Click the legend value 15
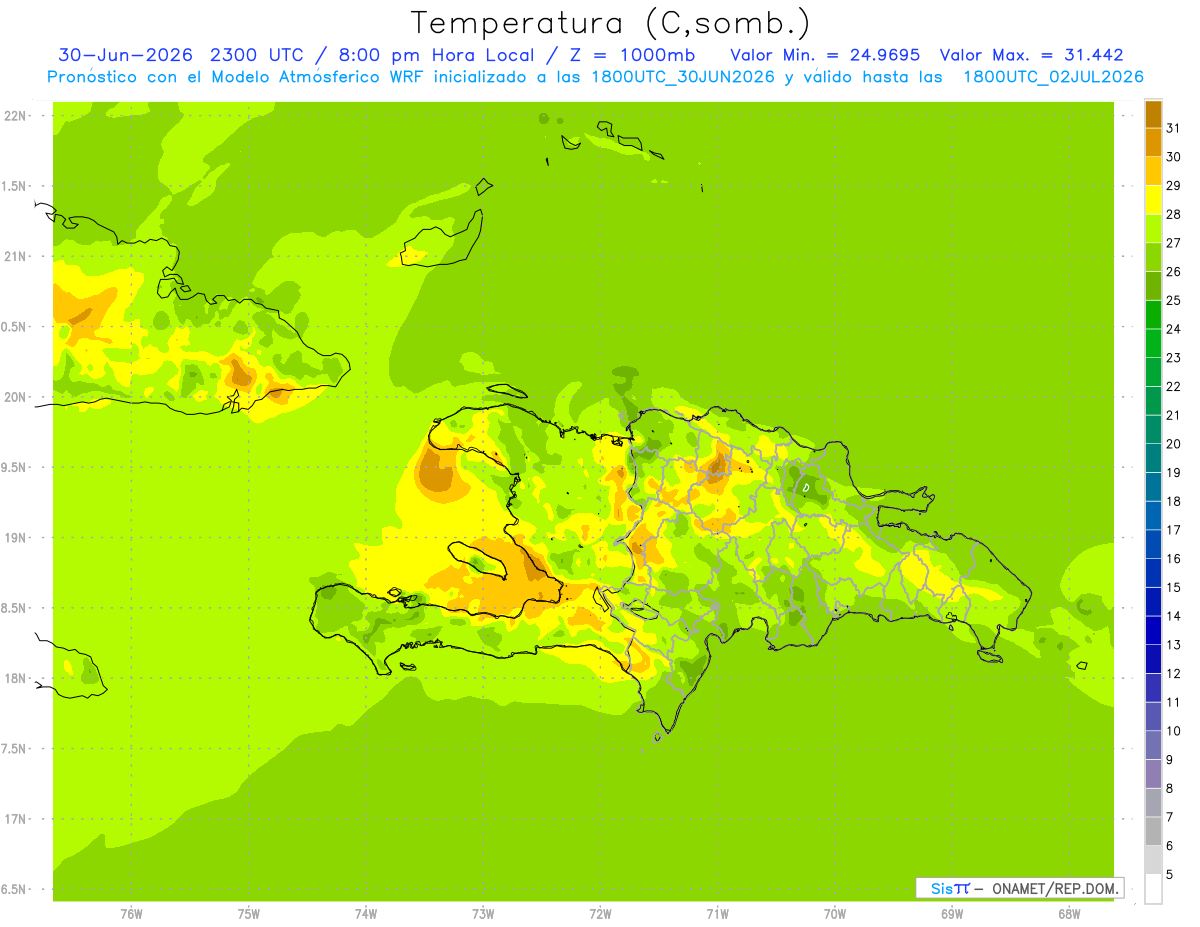 [x=1173, y=587]
